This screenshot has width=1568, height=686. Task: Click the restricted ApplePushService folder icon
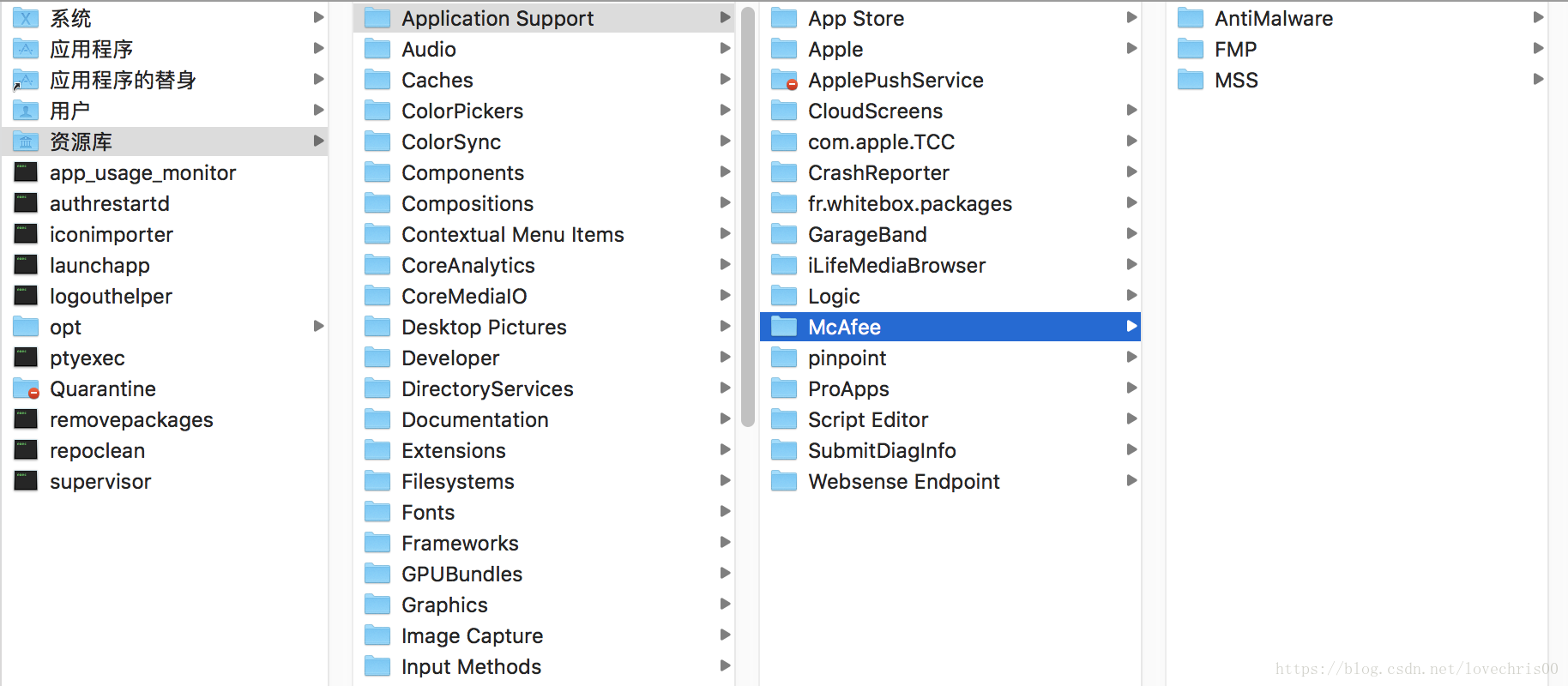point(784,80)
